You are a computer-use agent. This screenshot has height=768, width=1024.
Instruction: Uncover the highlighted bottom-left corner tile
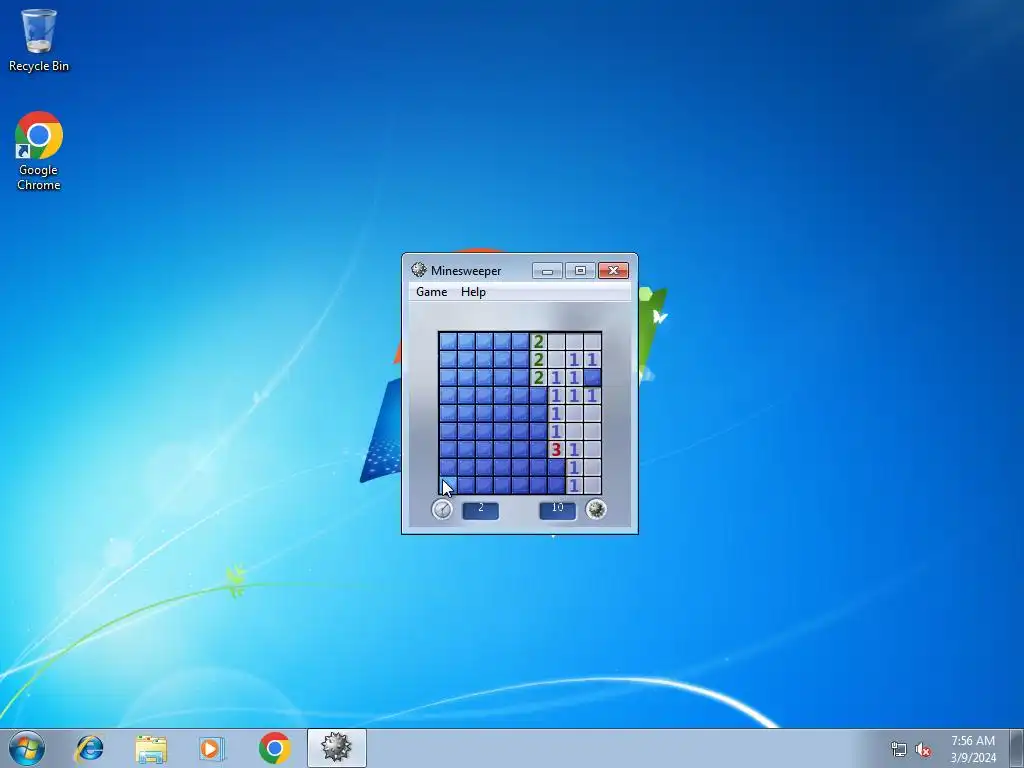[448, 485]
